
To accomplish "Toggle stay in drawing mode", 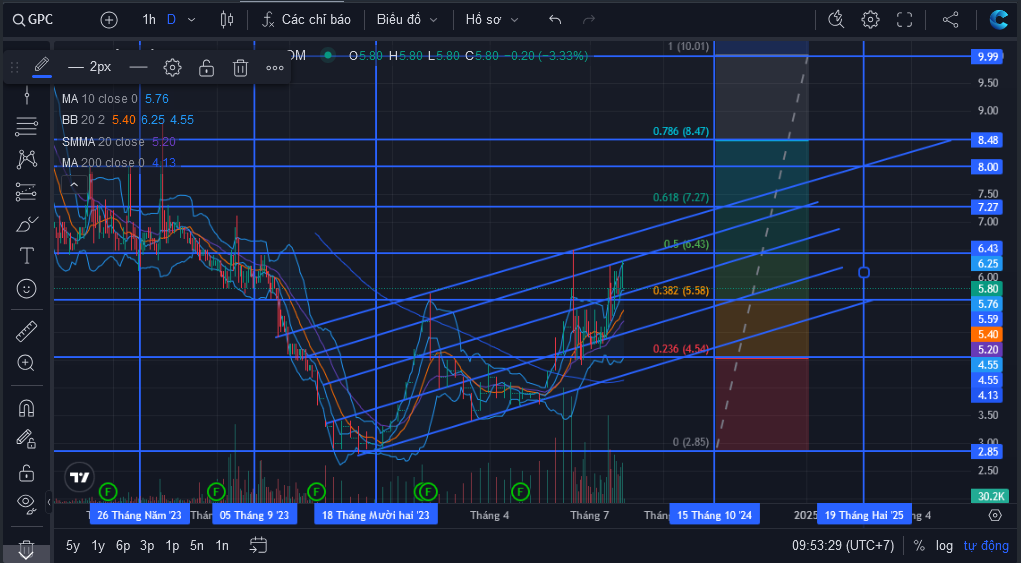I will 26,439.
